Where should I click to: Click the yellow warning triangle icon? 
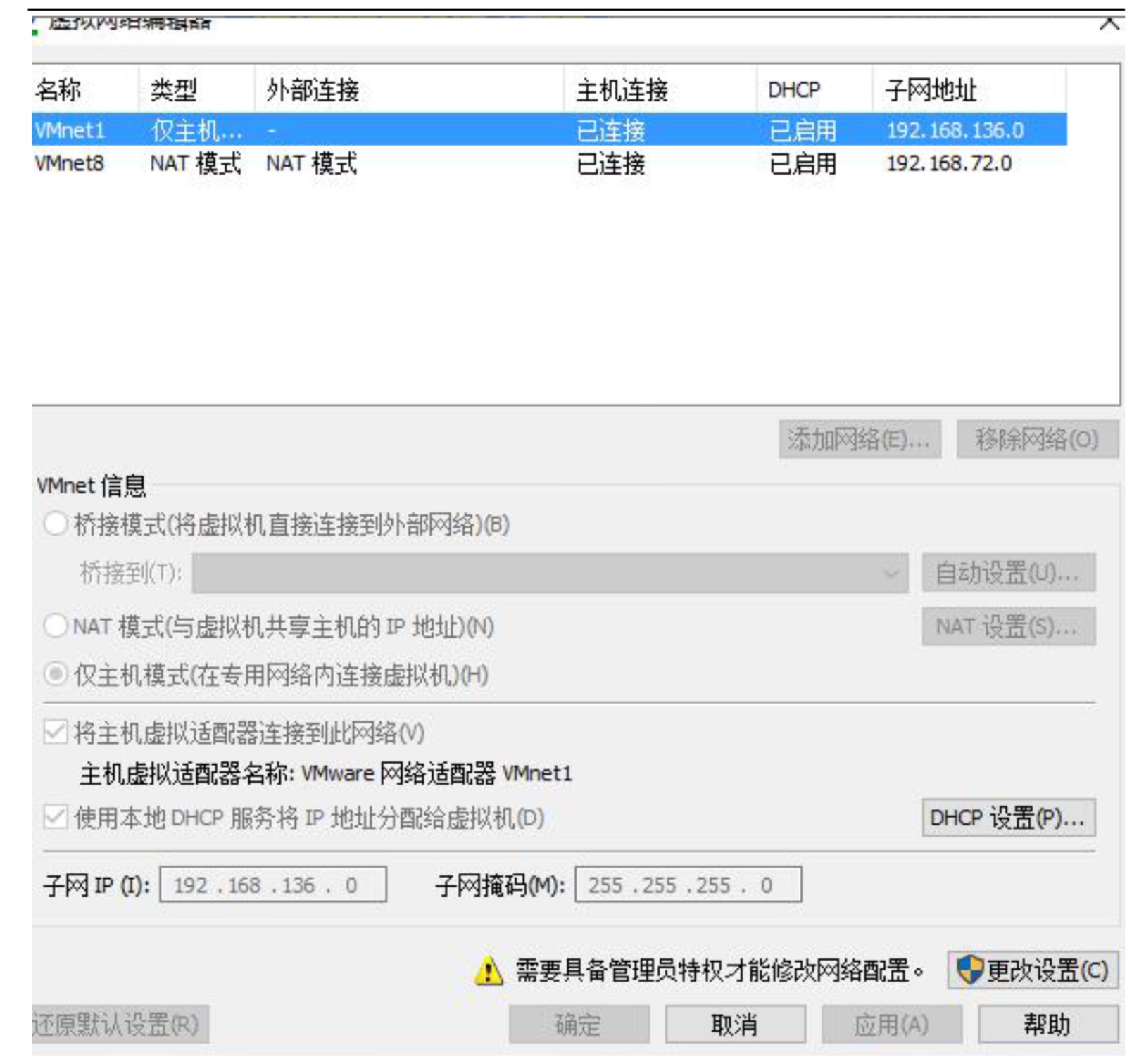coord(489,972)
